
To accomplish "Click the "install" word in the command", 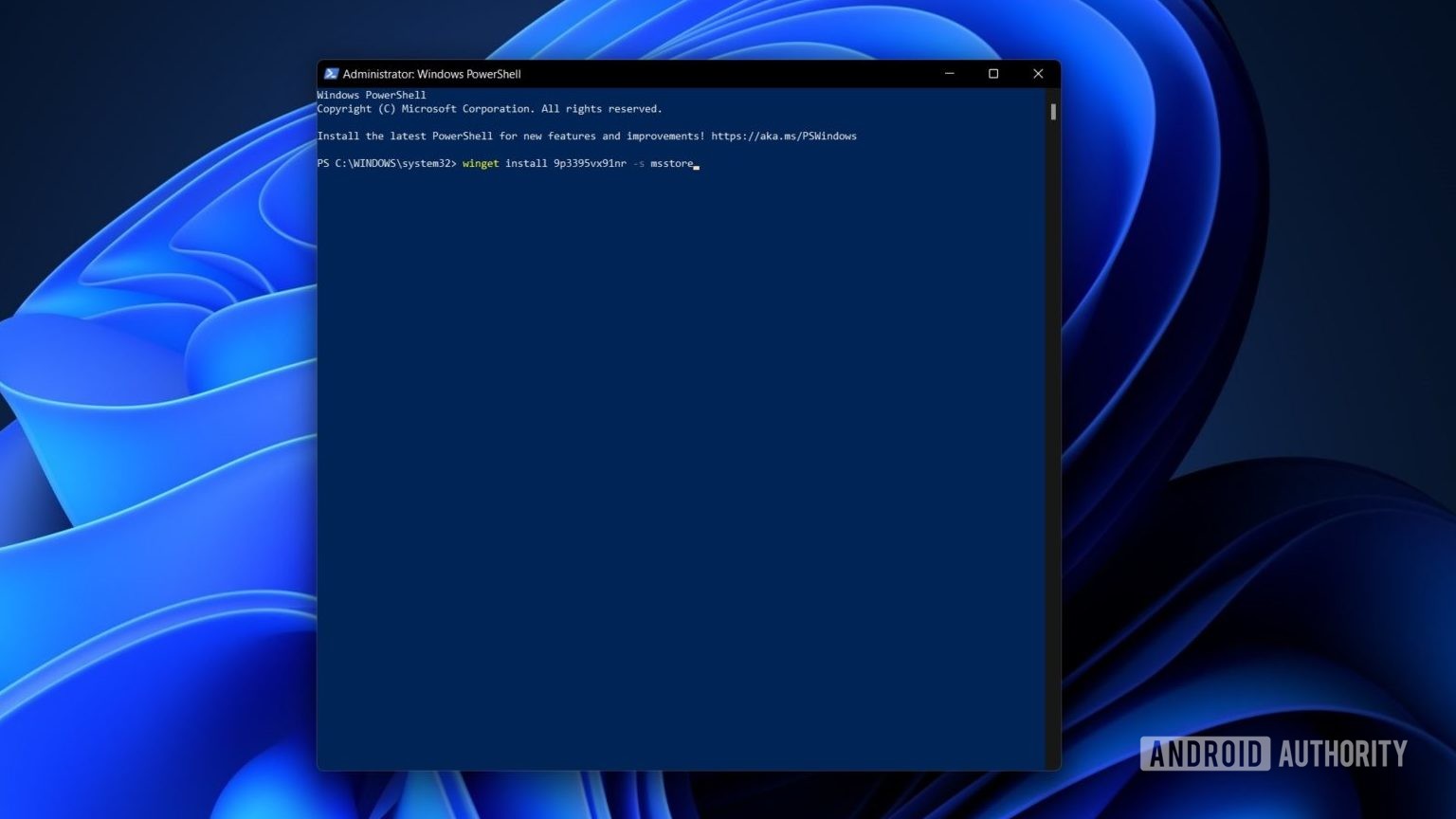I will (526, 164).
